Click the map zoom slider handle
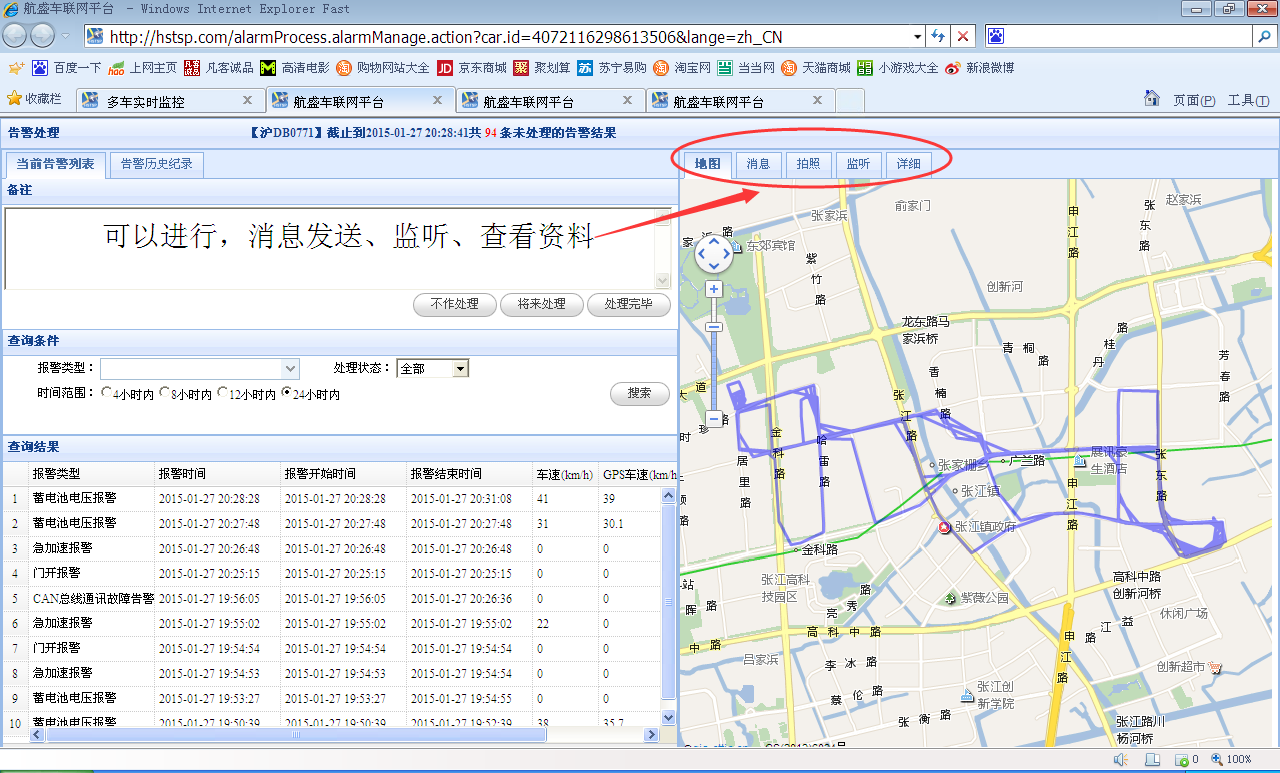The image size is (1280, 773). point(714,327)
